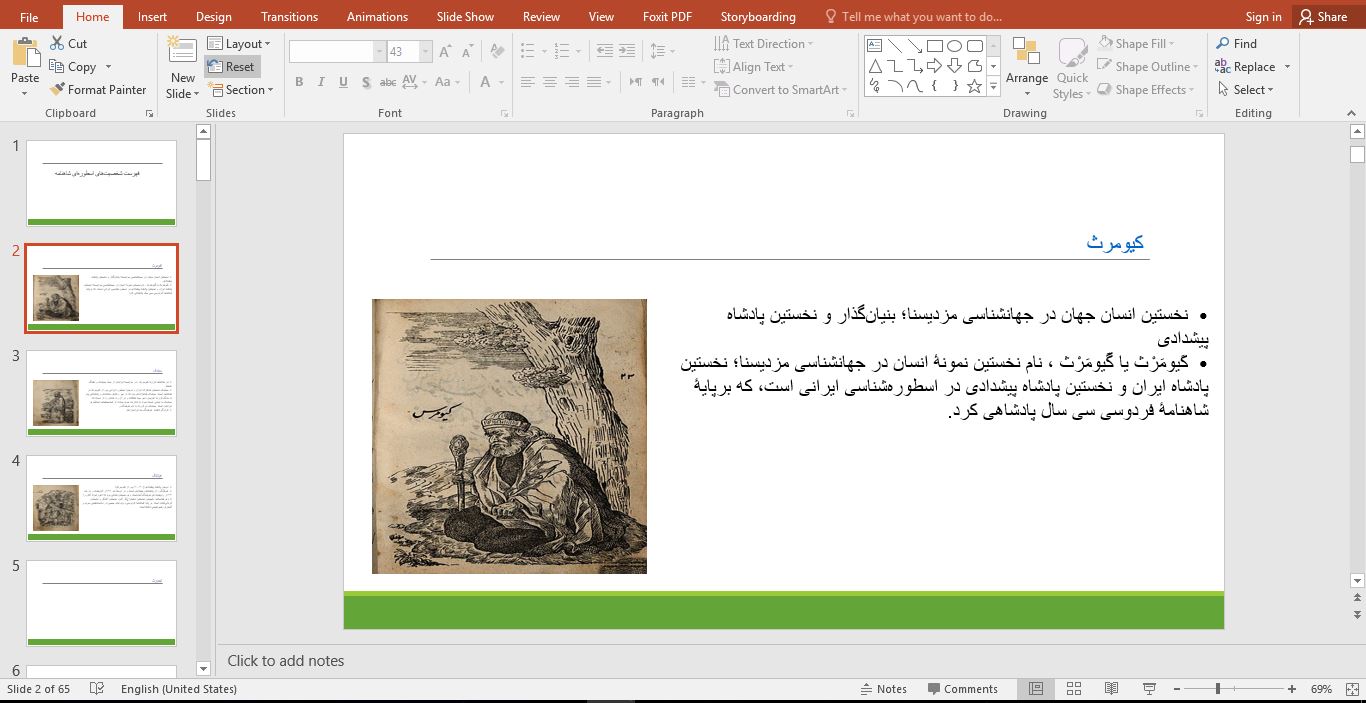1366x703 pixels.
Task: Open the Transitions tab
Action: [289, 17]
